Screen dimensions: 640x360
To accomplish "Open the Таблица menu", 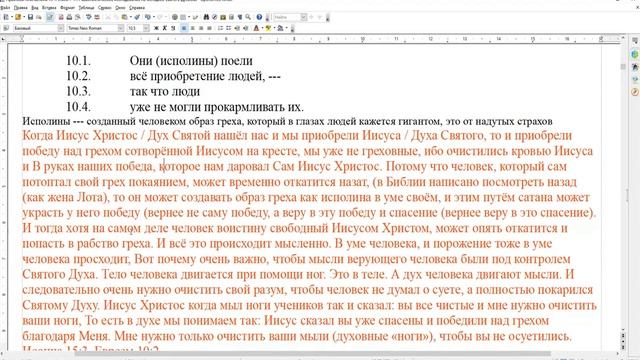I will pos(86,8).
